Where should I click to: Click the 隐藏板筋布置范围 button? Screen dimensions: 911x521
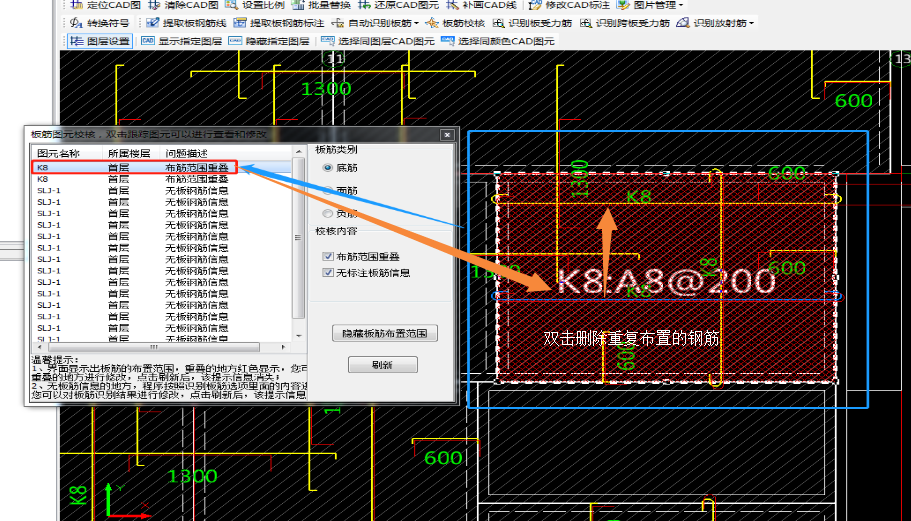(x=385, y=333)
